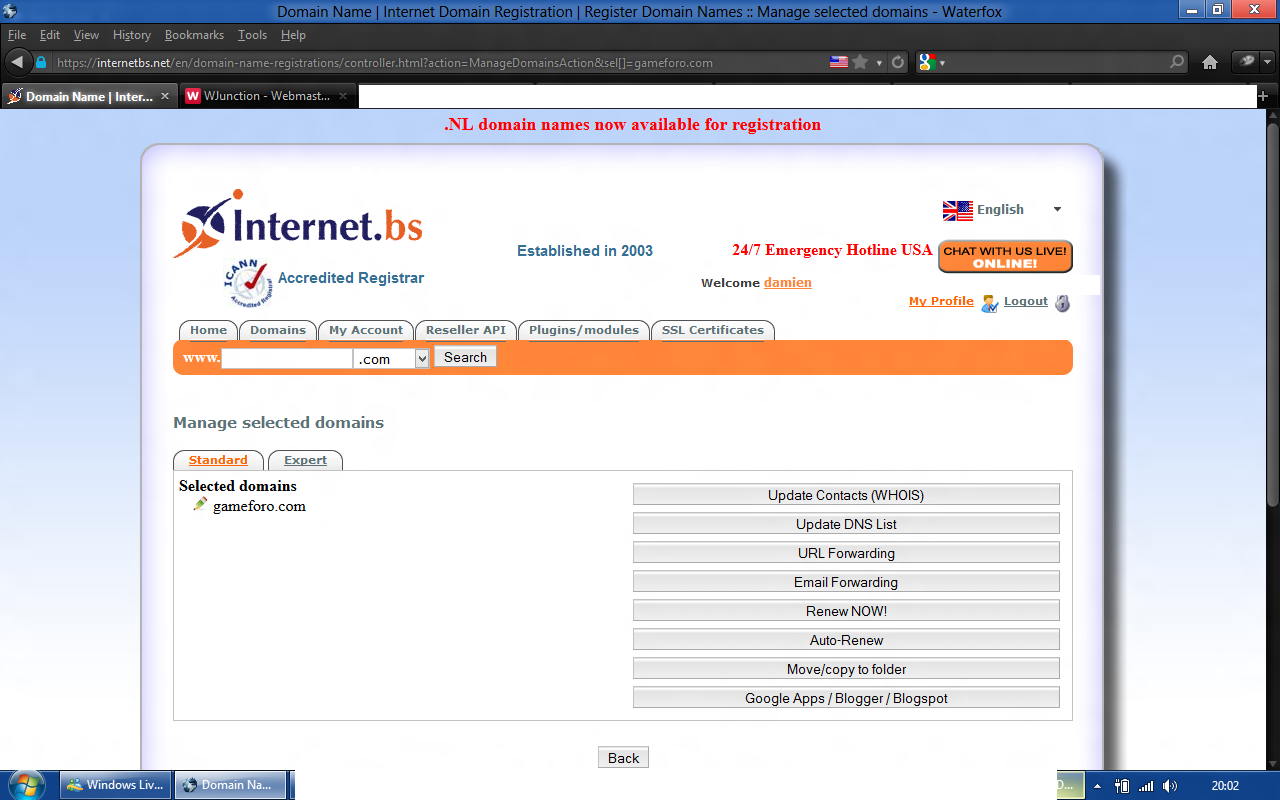This screenshot has width=1280, height=800.
Task: Click the padlock icon in the address bar
Action: [41, 62]
